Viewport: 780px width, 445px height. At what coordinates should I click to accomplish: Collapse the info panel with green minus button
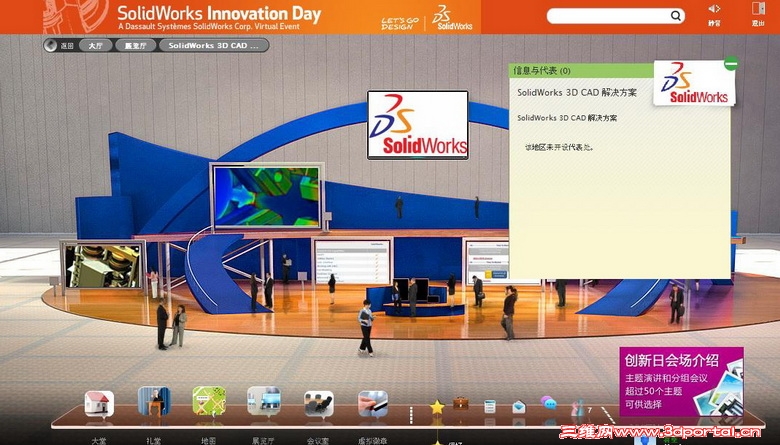[731, 64]
